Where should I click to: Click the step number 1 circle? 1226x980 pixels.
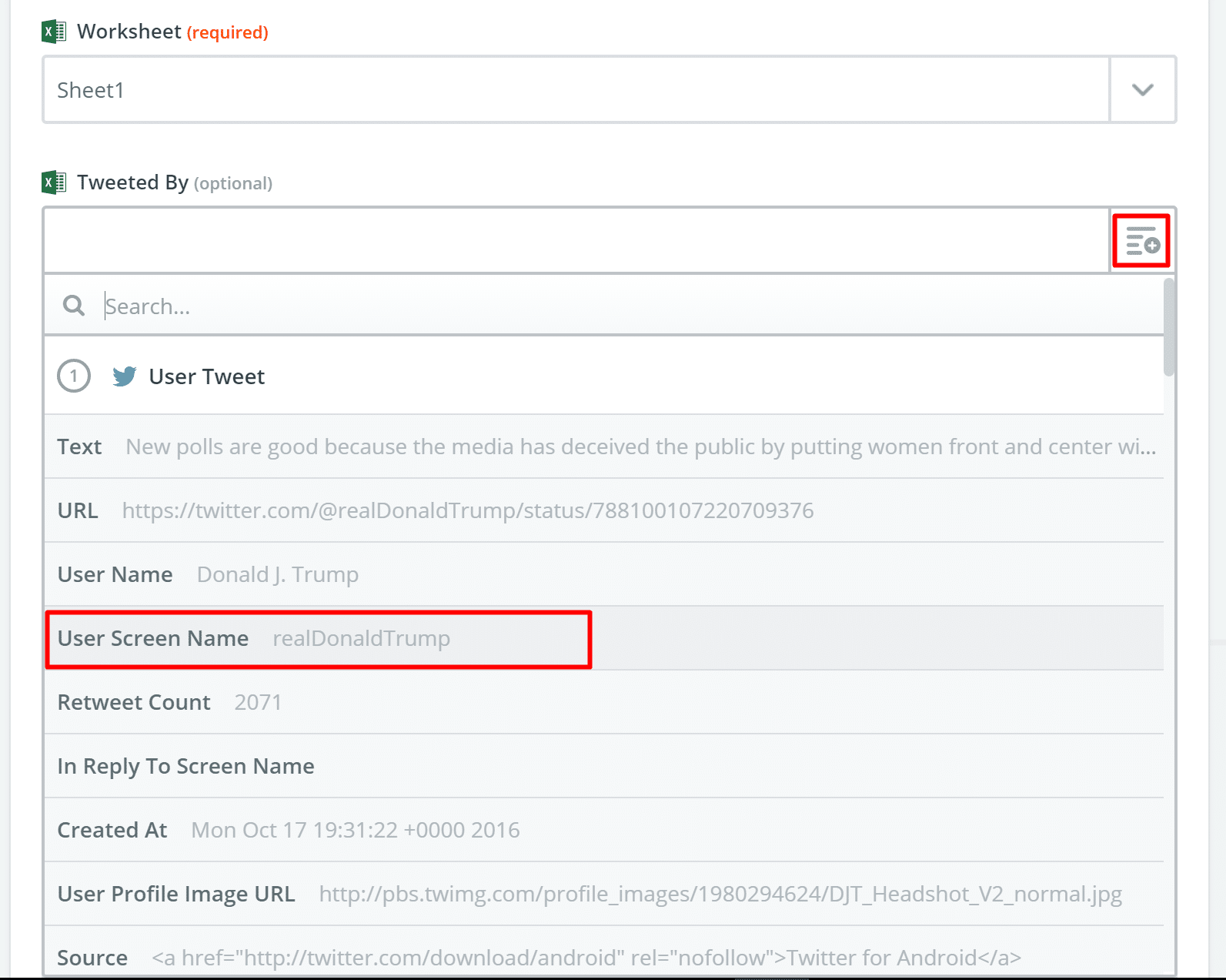[x=74, y=376]
